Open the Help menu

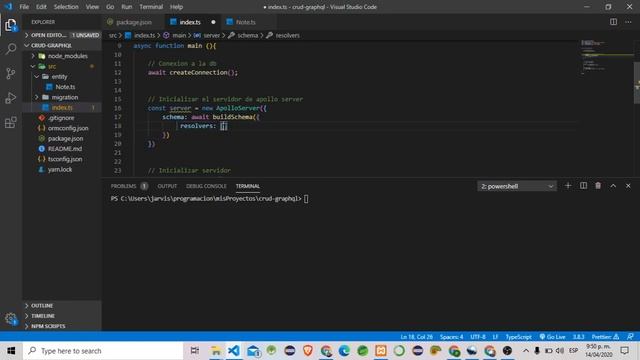[176, 7]
